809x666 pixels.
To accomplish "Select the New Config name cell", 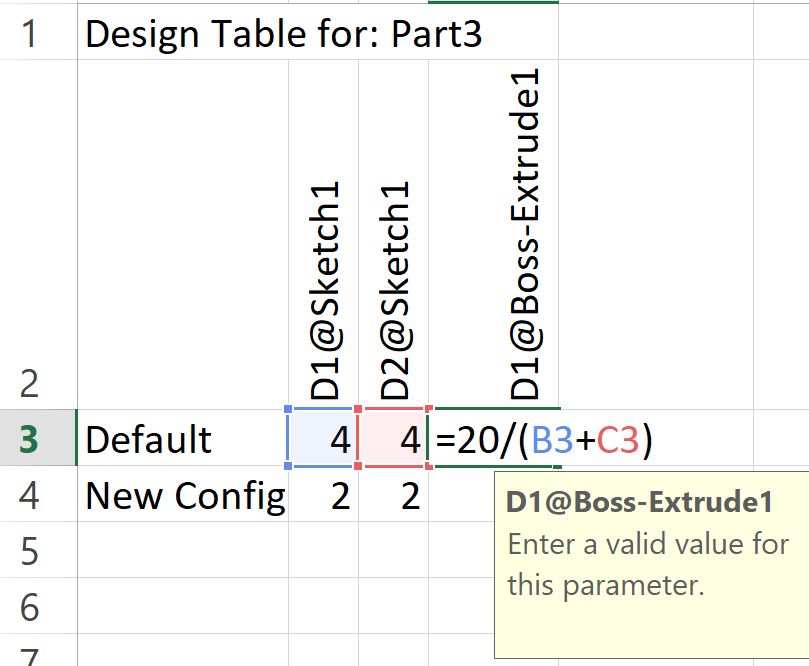I will pyautogui.click(x=183, y=494).
